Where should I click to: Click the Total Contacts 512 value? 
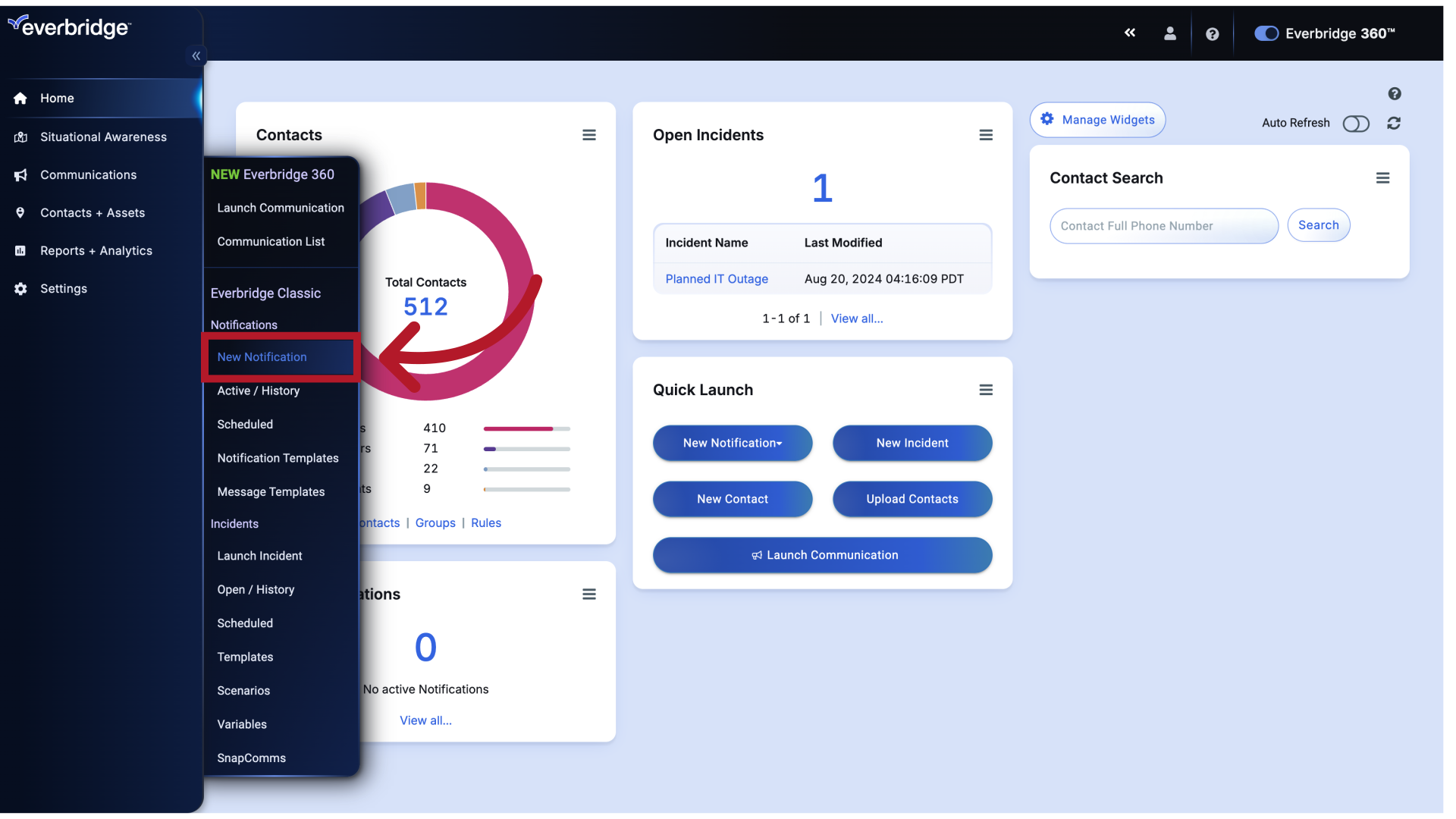tap(425, 307)
